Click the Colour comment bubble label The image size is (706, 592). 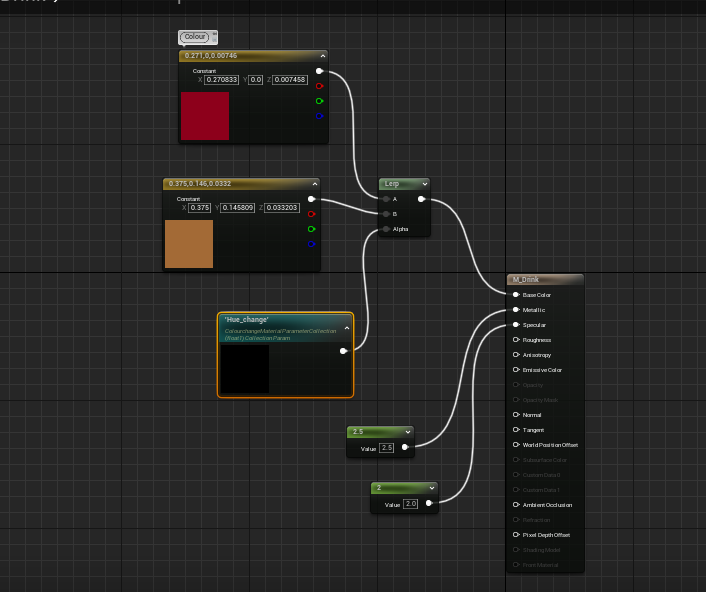[195, 37]
